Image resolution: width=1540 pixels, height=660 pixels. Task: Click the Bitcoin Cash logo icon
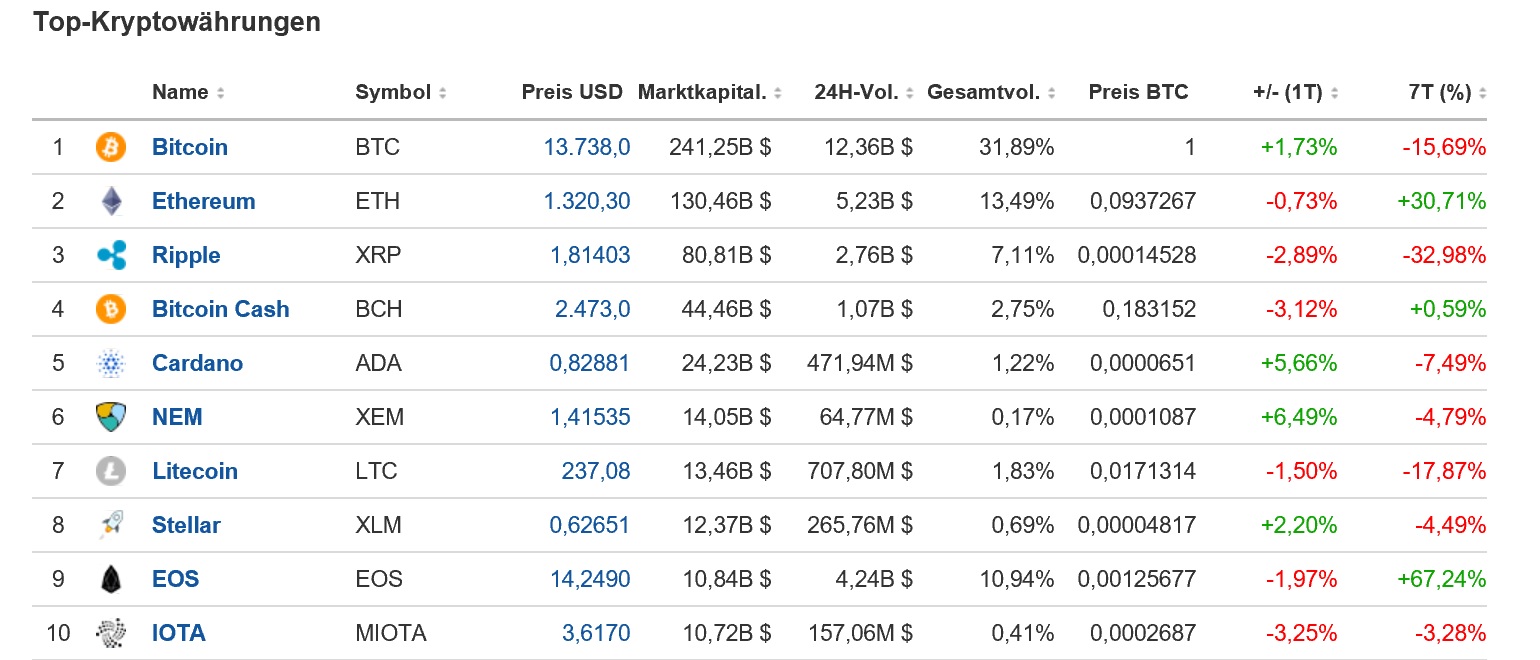[x=111, y=310]
